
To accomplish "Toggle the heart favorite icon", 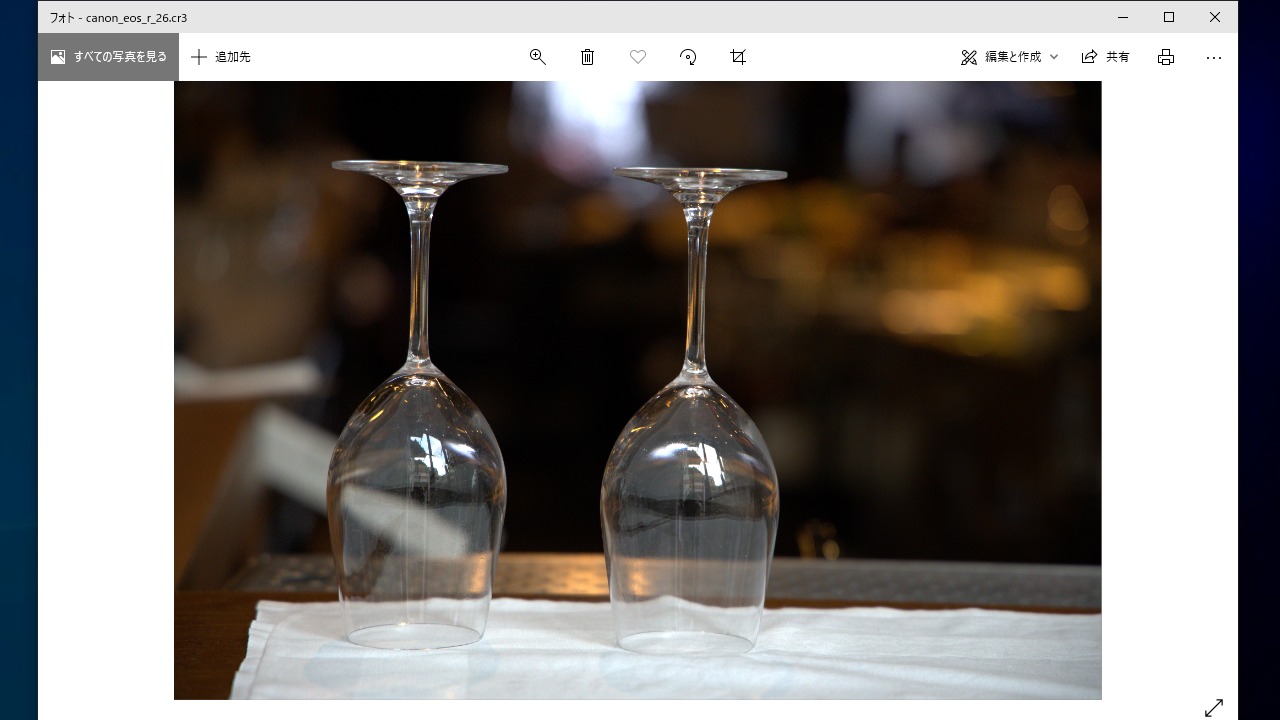I will [x=638, y=57].
